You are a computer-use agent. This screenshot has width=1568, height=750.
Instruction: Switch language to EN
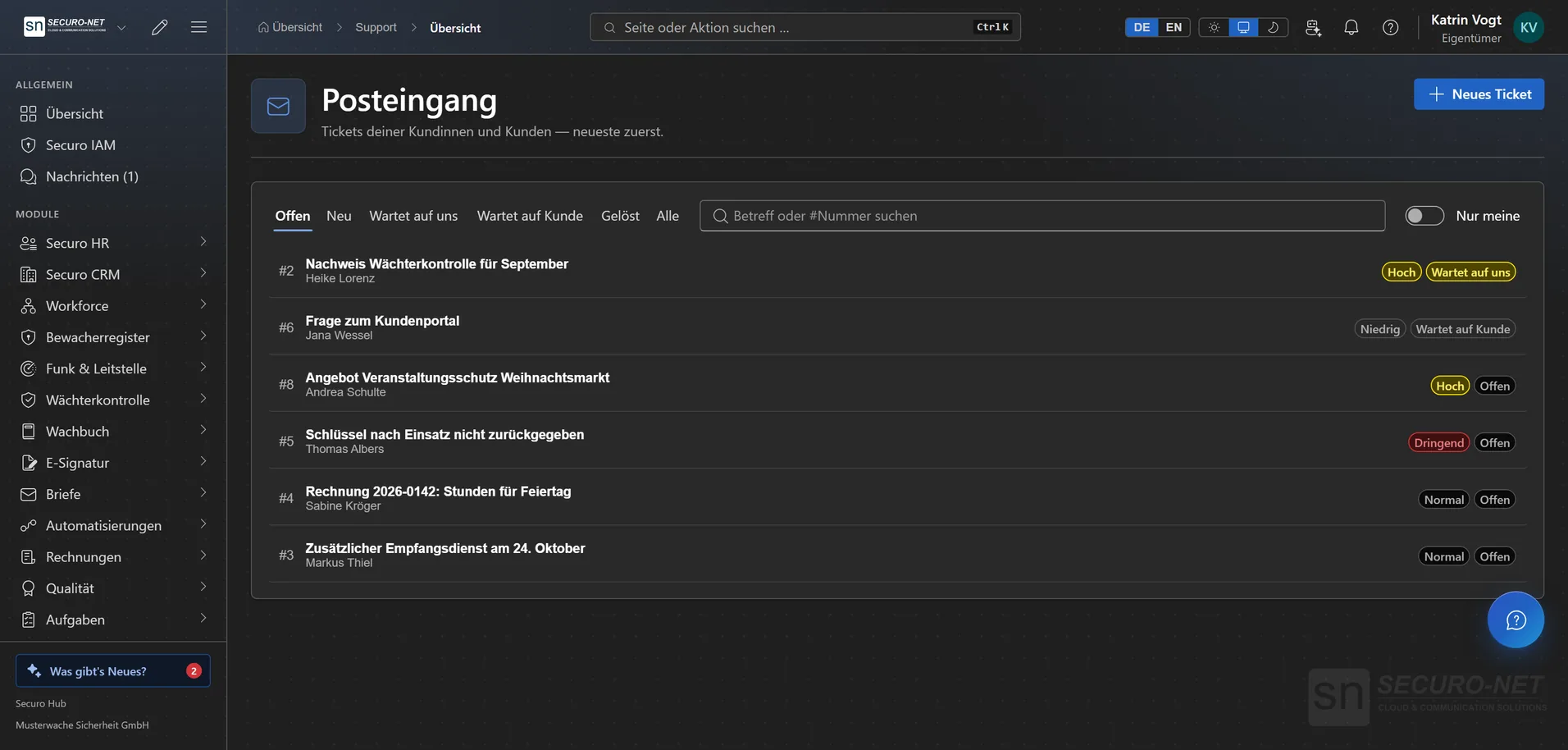pyautogui.click(x=1174, y=27)
